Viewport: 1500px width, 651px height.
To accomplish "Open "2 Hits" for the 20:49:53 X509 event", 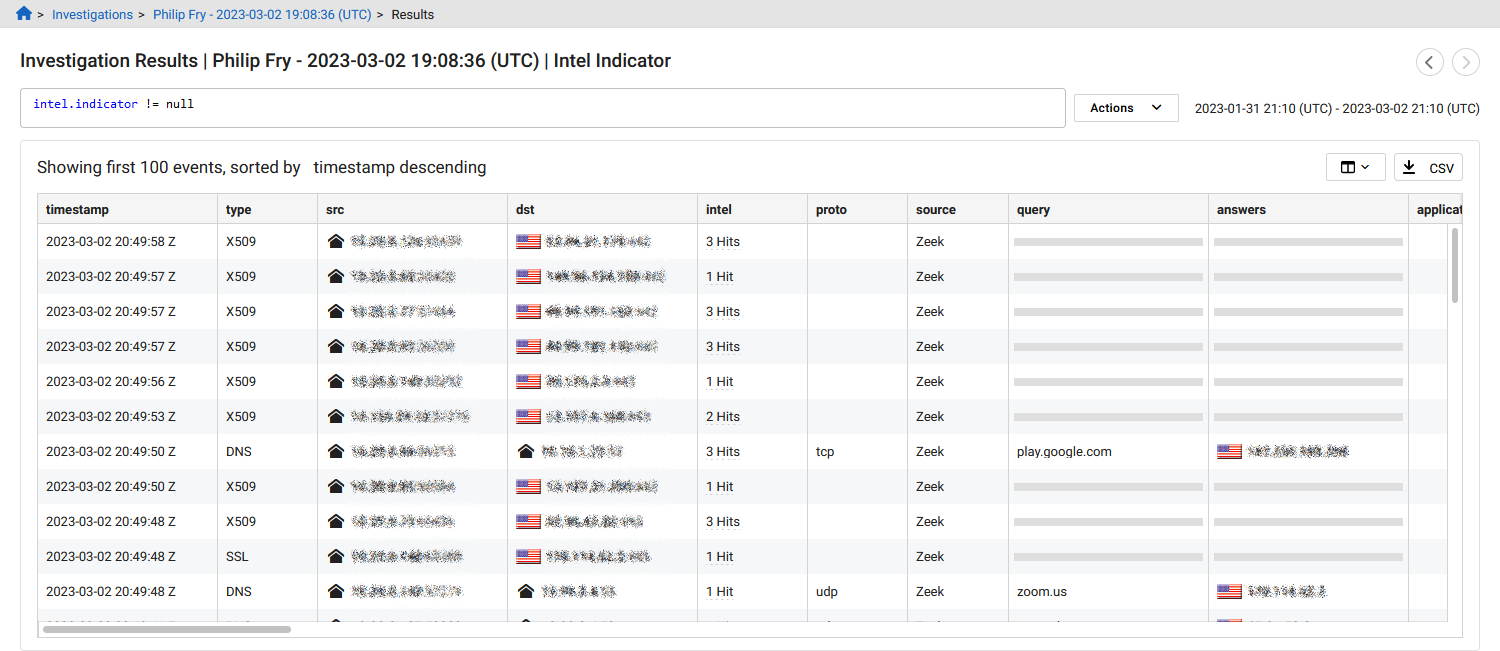I will pos(720,416).
